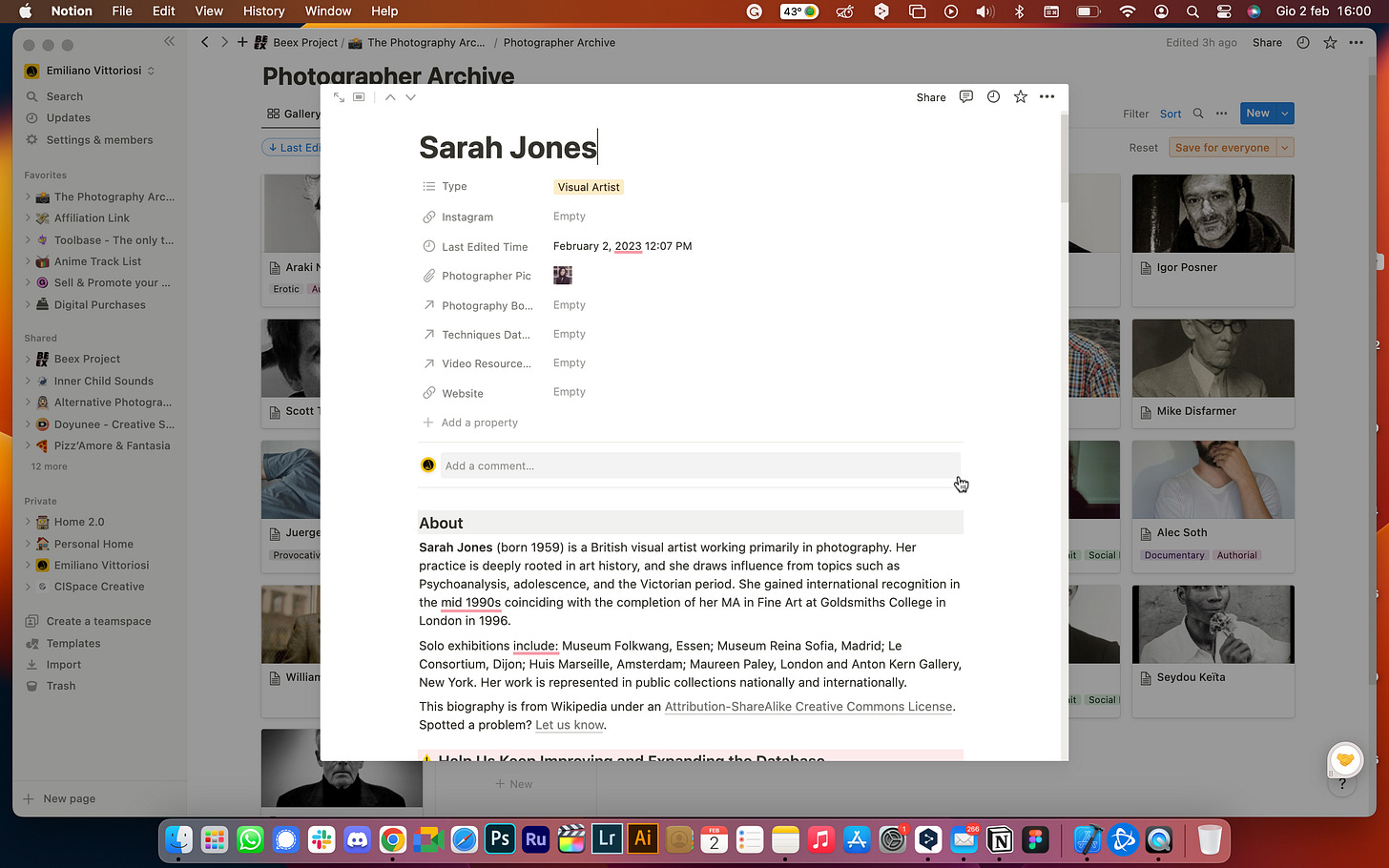Expand CISpace Creative page
The width and height of the screenshot is (1389, 868).
tap(28, 587)
